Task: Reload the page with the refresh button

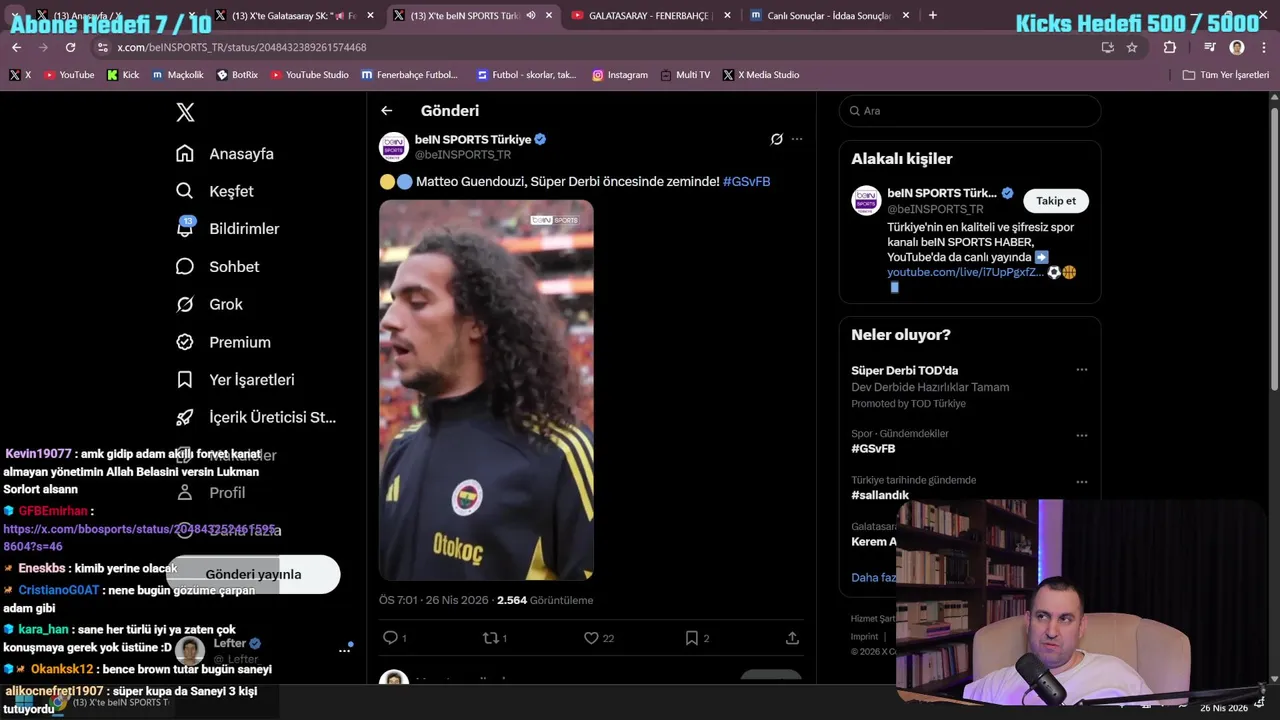Action: (x=70, y=47)
